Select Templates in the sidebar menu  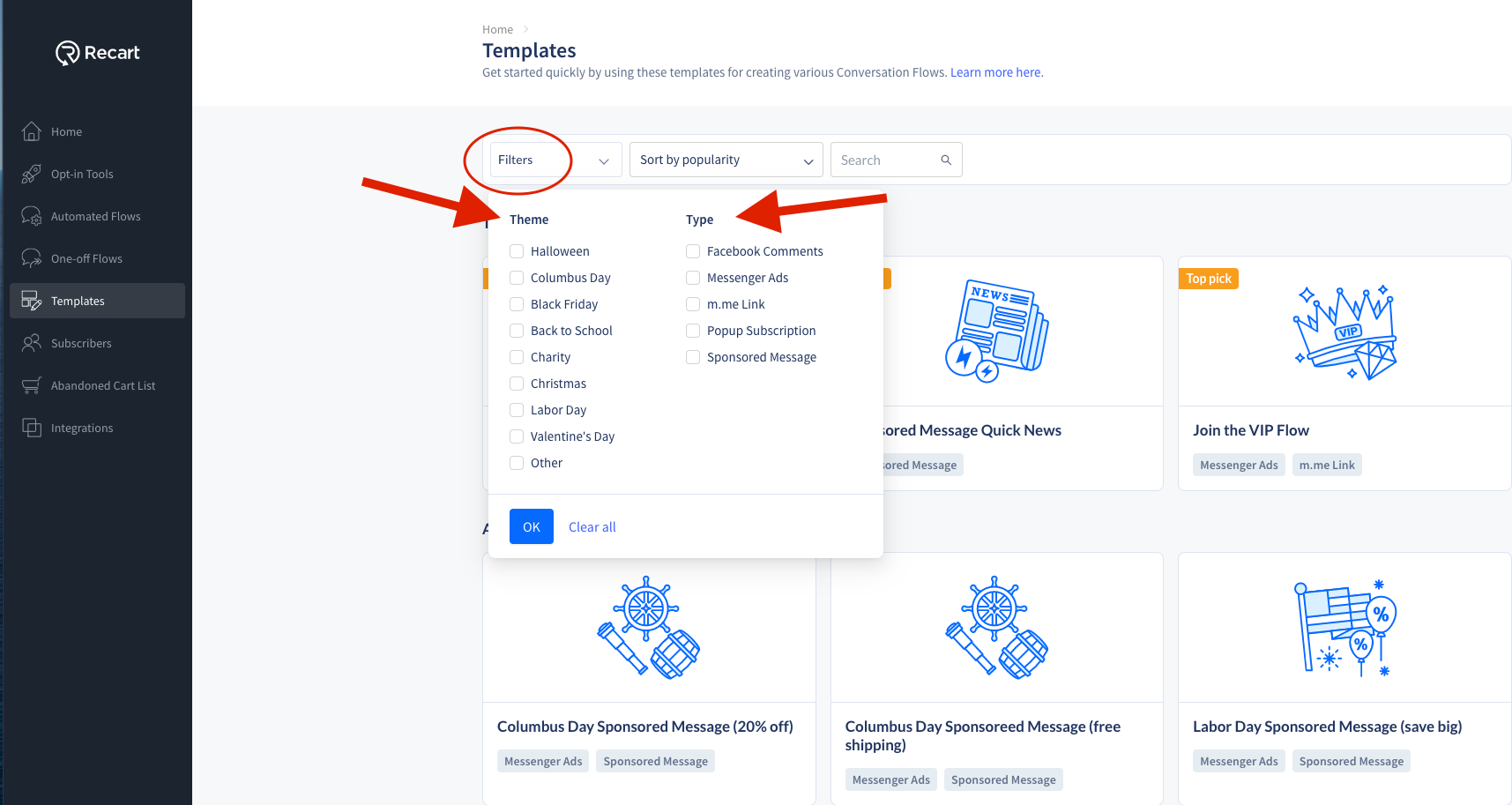[x=97, y=301]
